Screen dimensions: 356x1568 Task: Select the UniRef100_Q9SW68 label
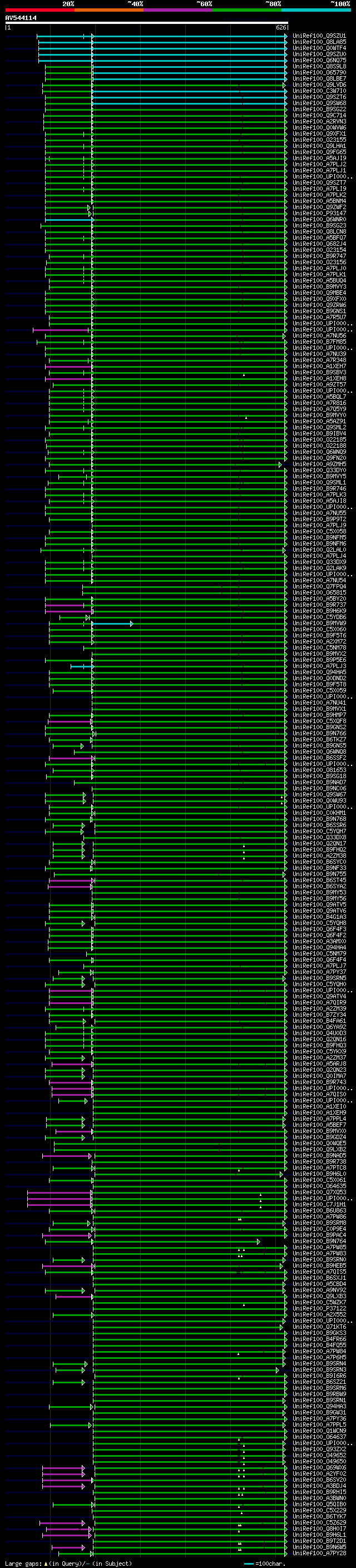(319, 103)
